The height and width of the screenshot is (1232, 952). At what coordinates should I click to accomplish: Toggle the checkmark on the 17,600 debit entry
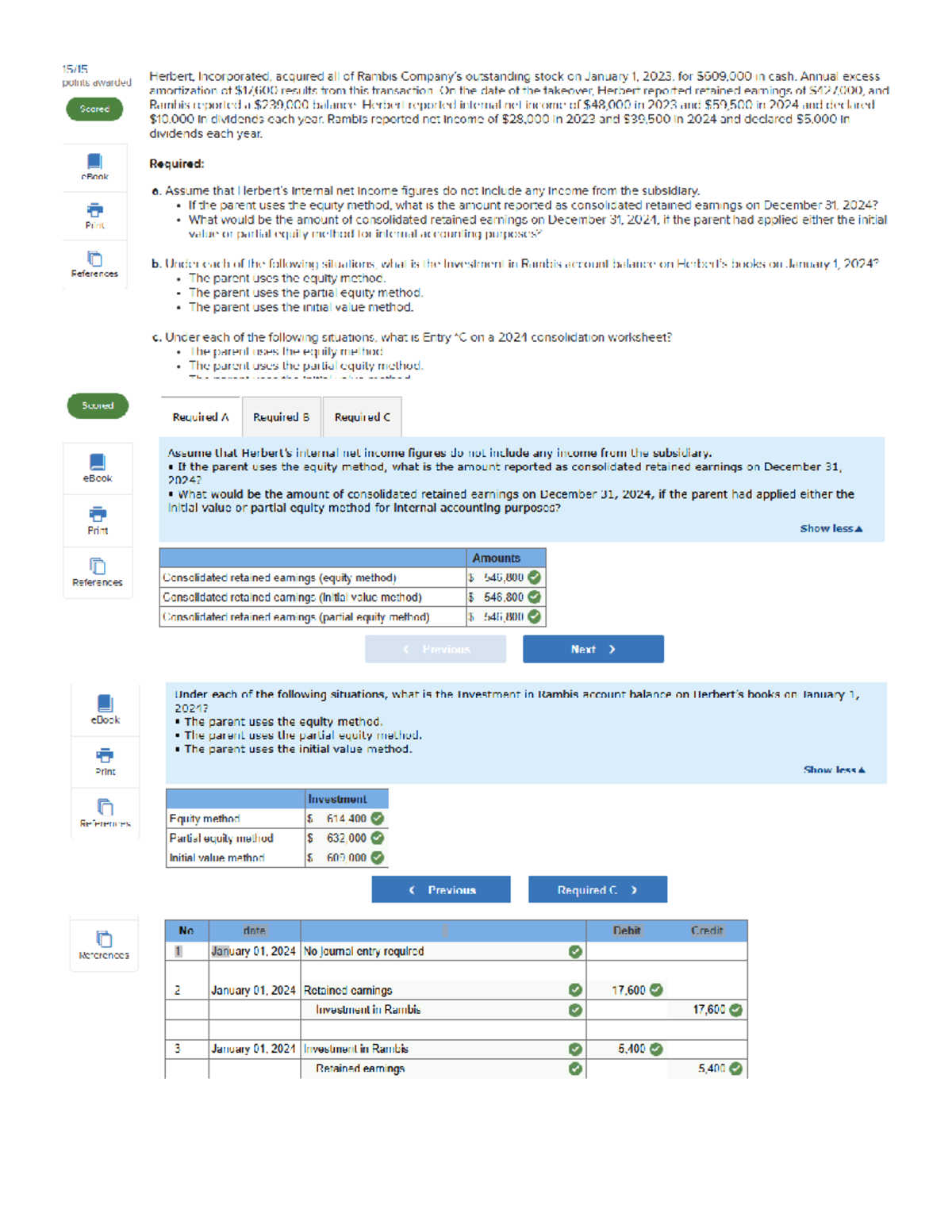654,989
